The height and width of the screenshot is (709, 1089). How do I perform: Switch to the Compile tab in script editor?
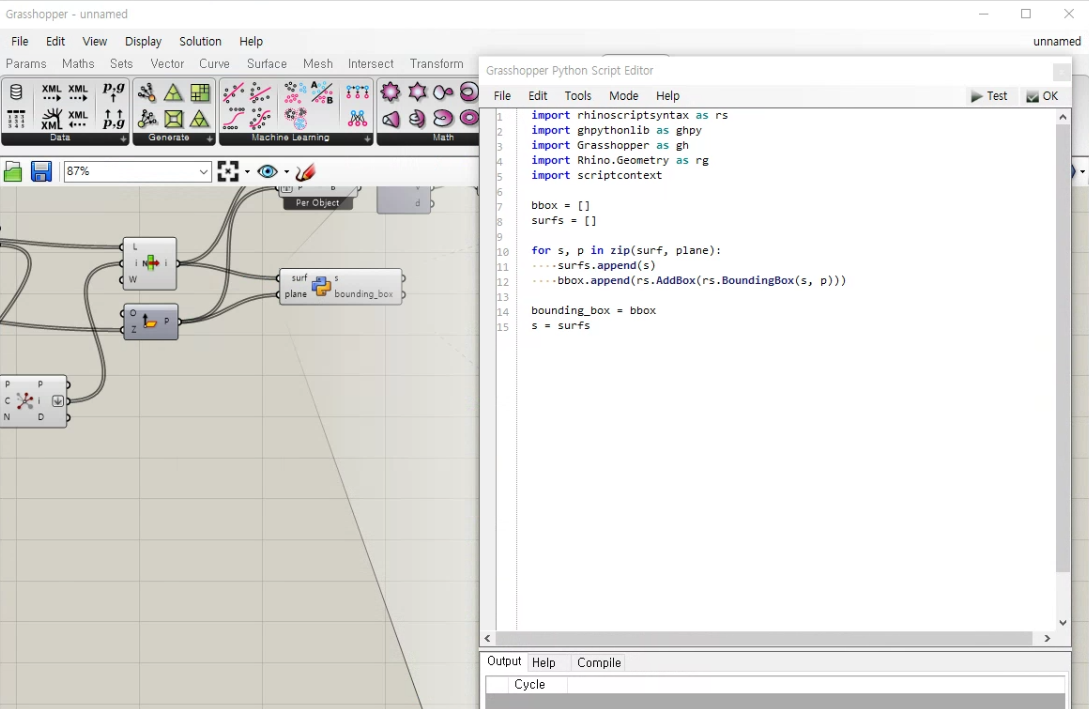pos(599,662)
